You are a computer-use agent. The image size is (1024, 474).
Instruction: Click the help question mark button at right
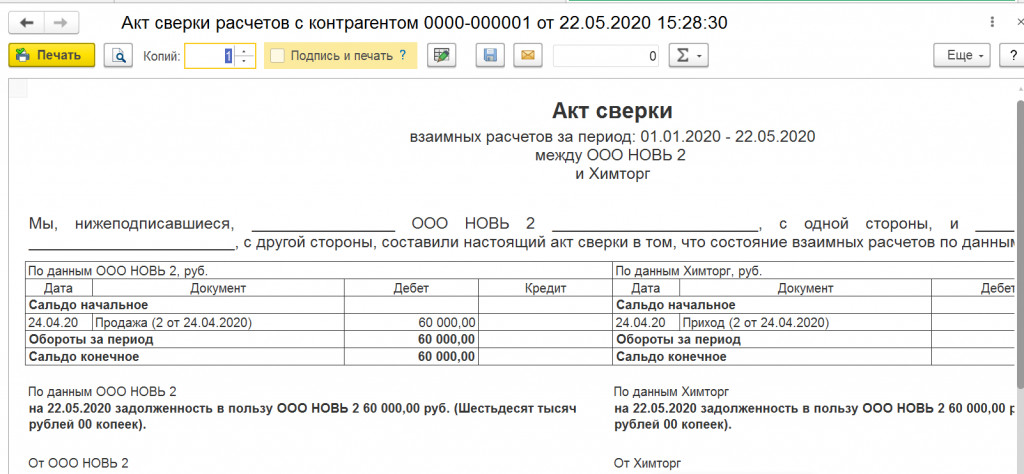1011,56
